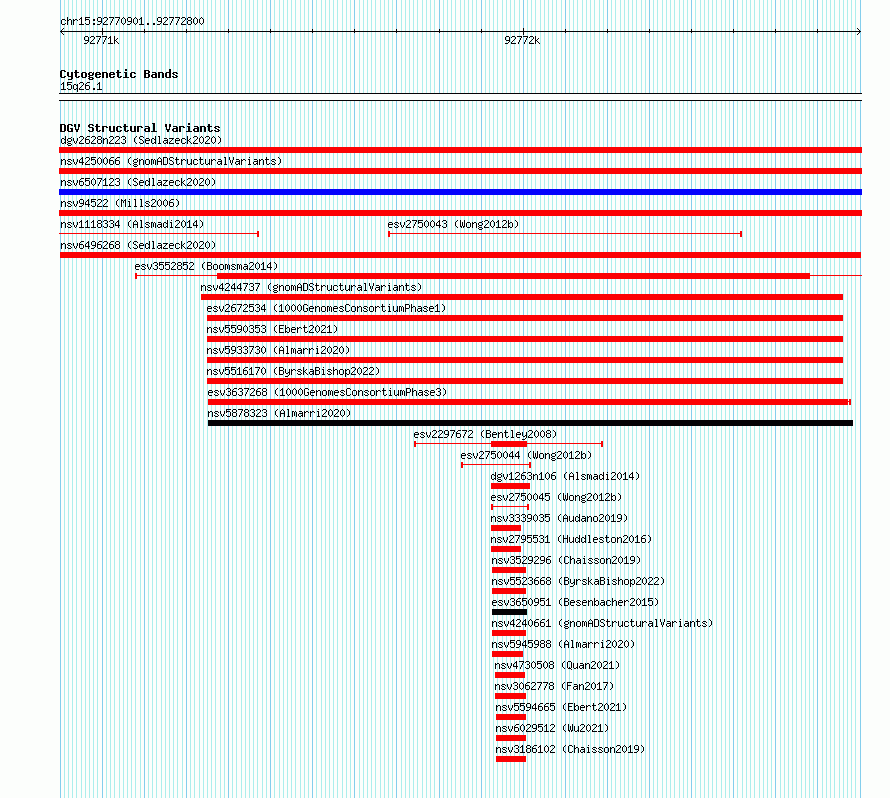The image size is (890, 798).
Task: Click nsv5933730 (Almarri2020) label
Action: 278,350
